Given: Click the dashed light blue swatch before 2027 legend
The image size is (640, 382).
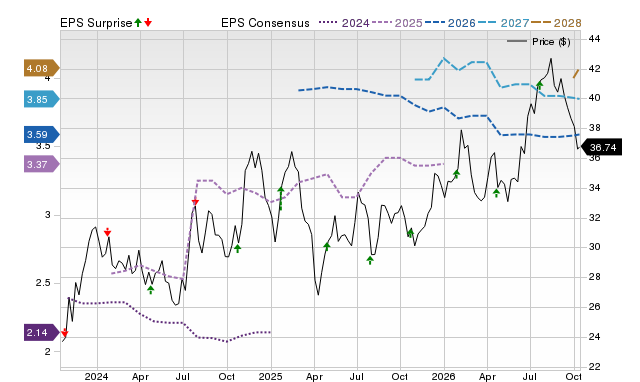Looking at the screenshot, I should [x=487, y=22].
